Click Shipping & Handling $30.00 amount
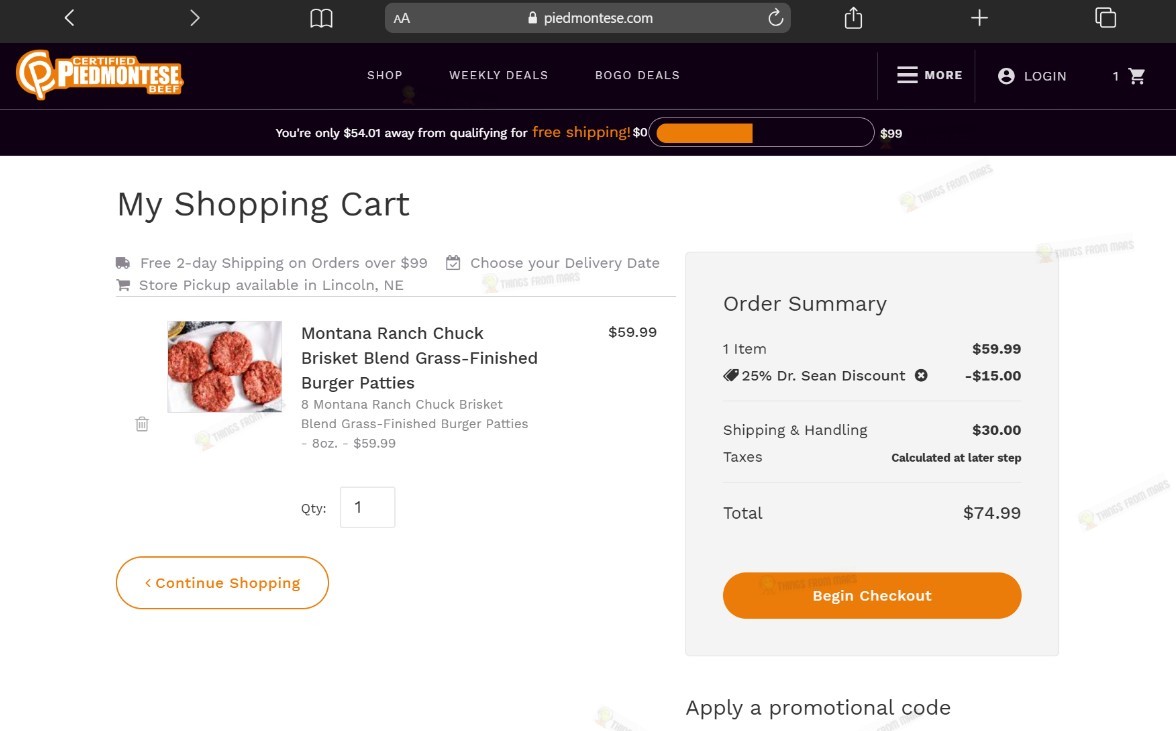This screenshot has width=1176, height=731. [997, 430]
